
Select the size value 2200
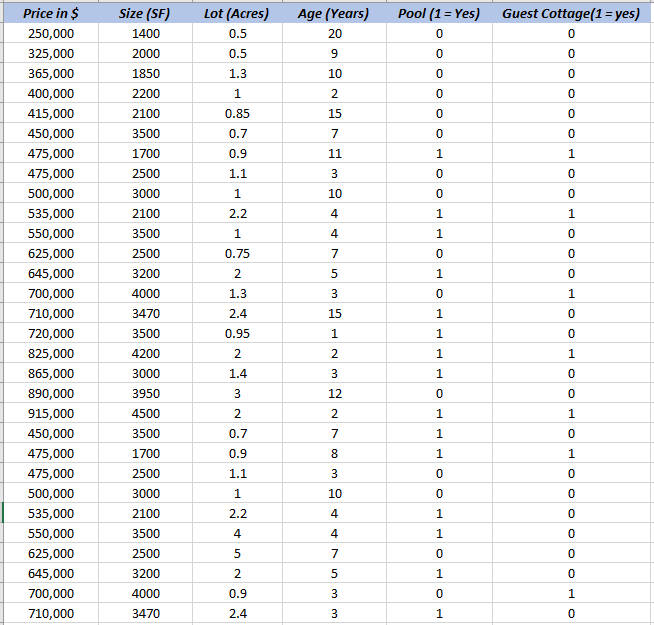[146, 93]
